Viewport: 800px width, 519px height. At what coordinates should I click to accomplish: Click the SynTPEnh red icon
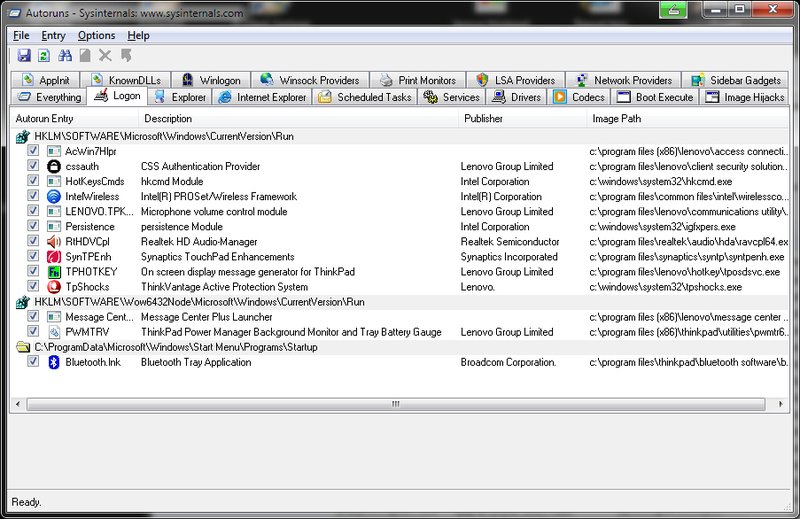54,257
